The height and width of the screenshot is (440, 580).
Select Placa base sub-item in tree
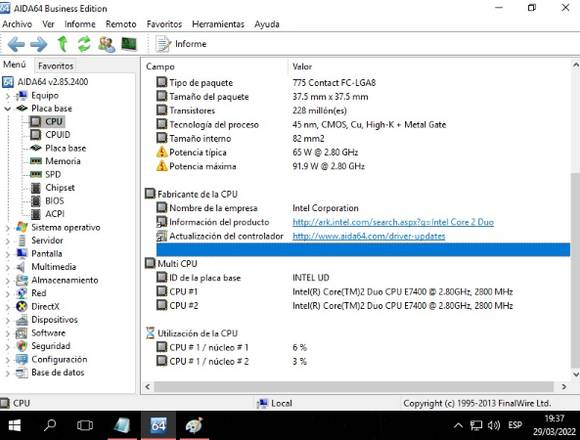coord(65,148)
